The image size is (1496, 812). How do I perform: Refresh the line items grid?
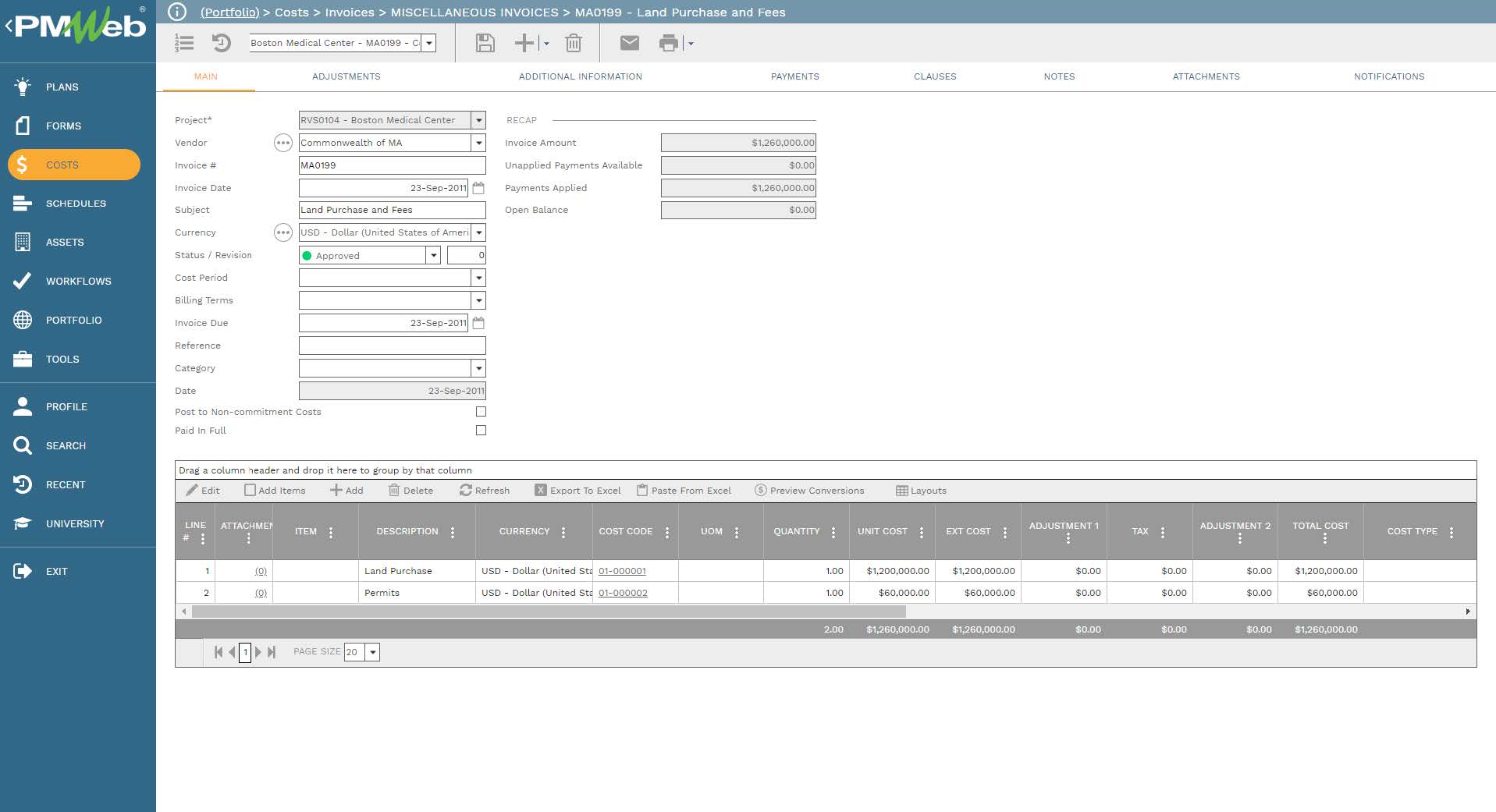(485, 491)
